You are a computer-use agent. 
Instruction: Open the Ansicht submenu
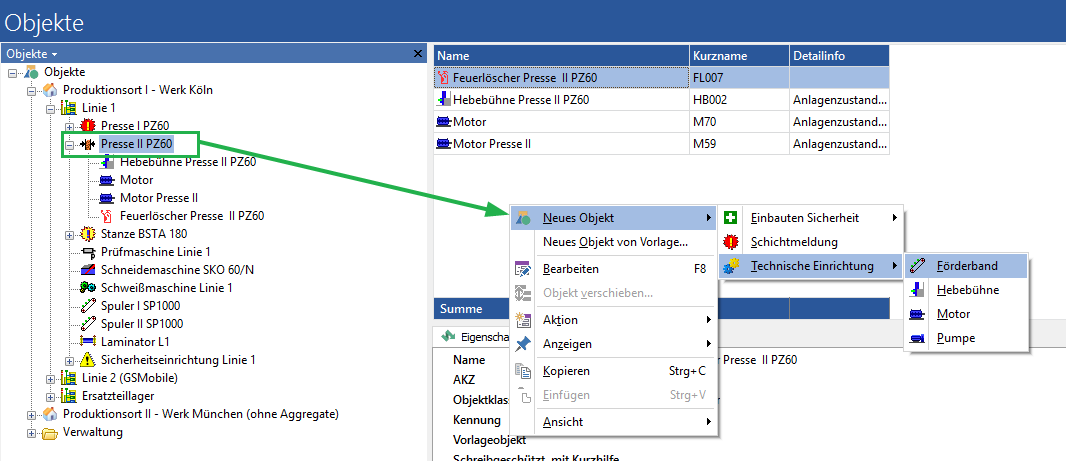[614, 422]
